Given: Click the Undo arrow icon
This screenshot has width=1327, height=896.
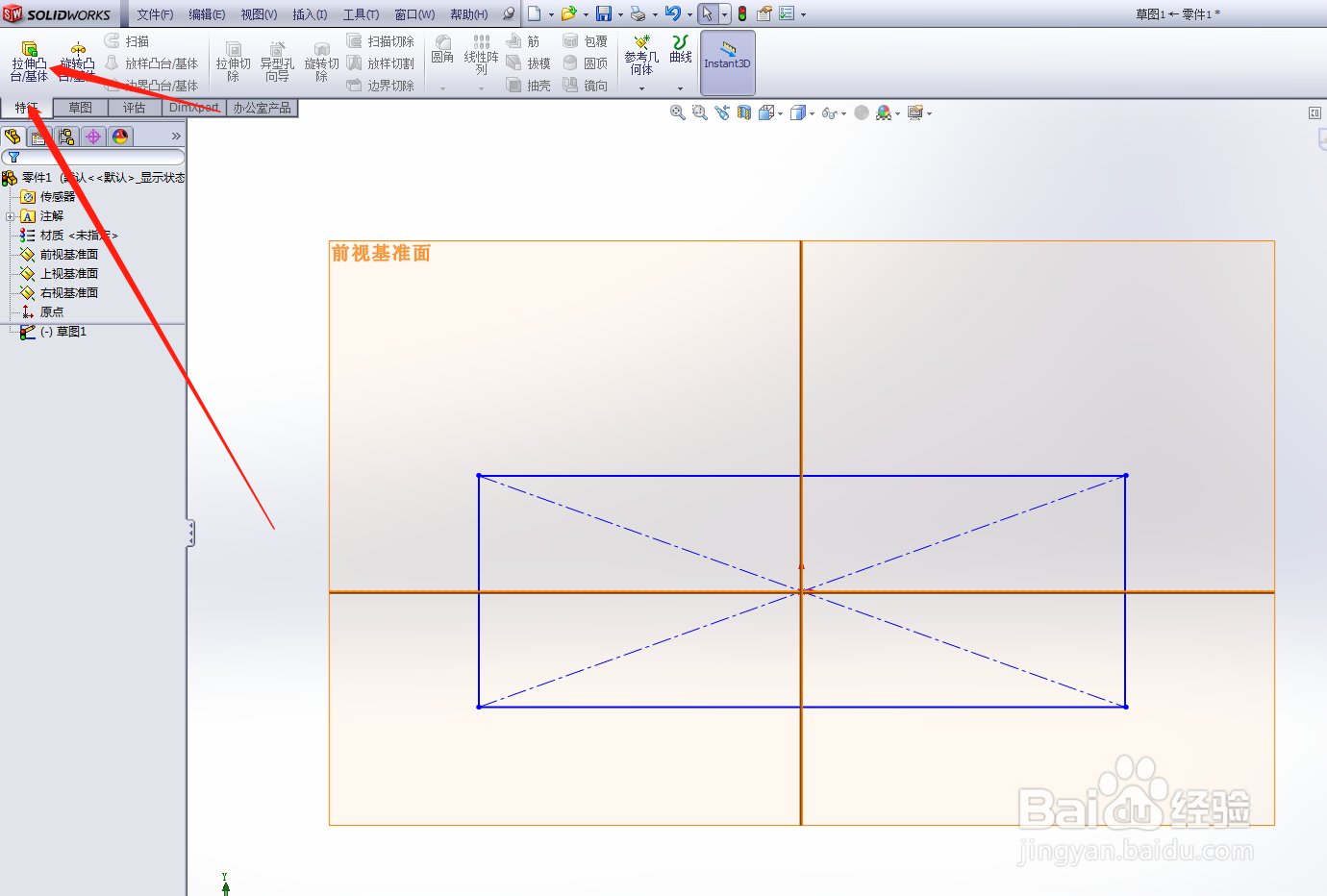Looking at the screenshot, I should tap(673, 13).
